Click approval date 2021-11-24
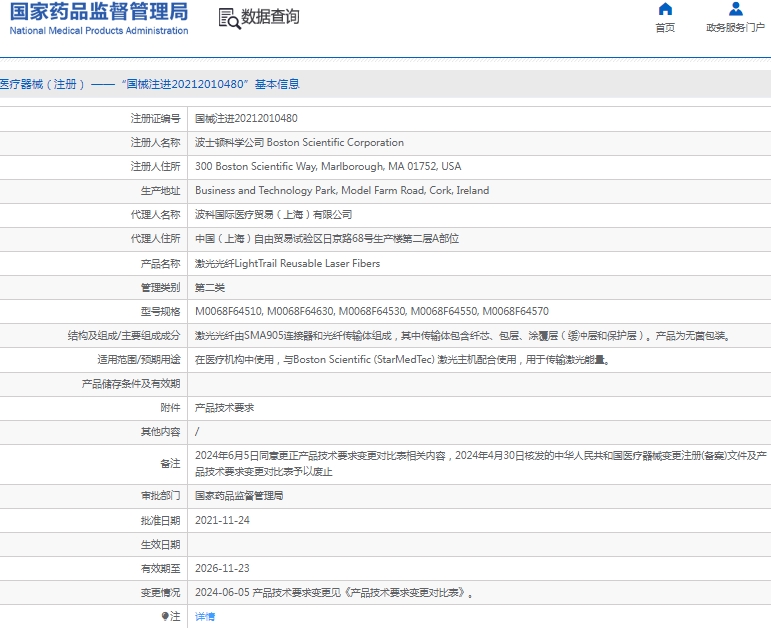The height and width of the screenshot is (628, 771). pyautogui.click(x=222, y=520)
